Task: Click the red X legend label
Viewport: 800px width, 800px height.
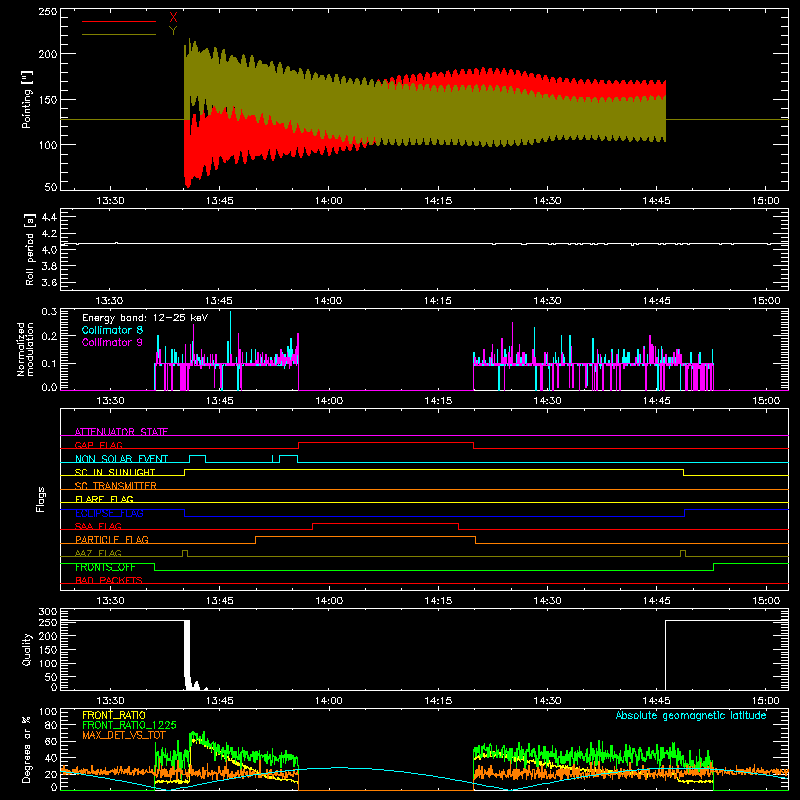Action: 173,18
